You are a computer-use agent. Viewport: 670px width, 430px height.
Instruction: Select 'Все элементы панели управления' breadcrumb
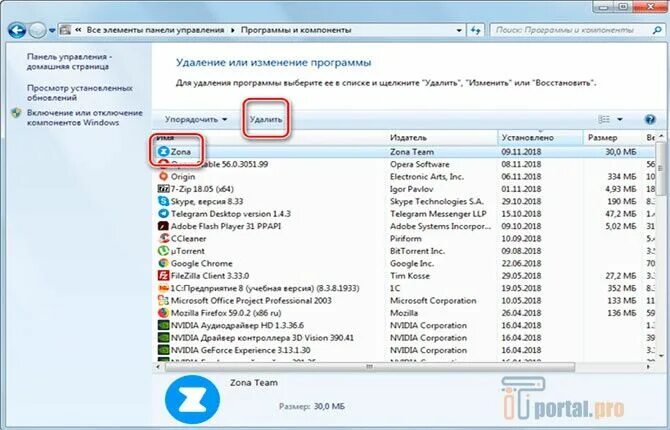point(155,30)
